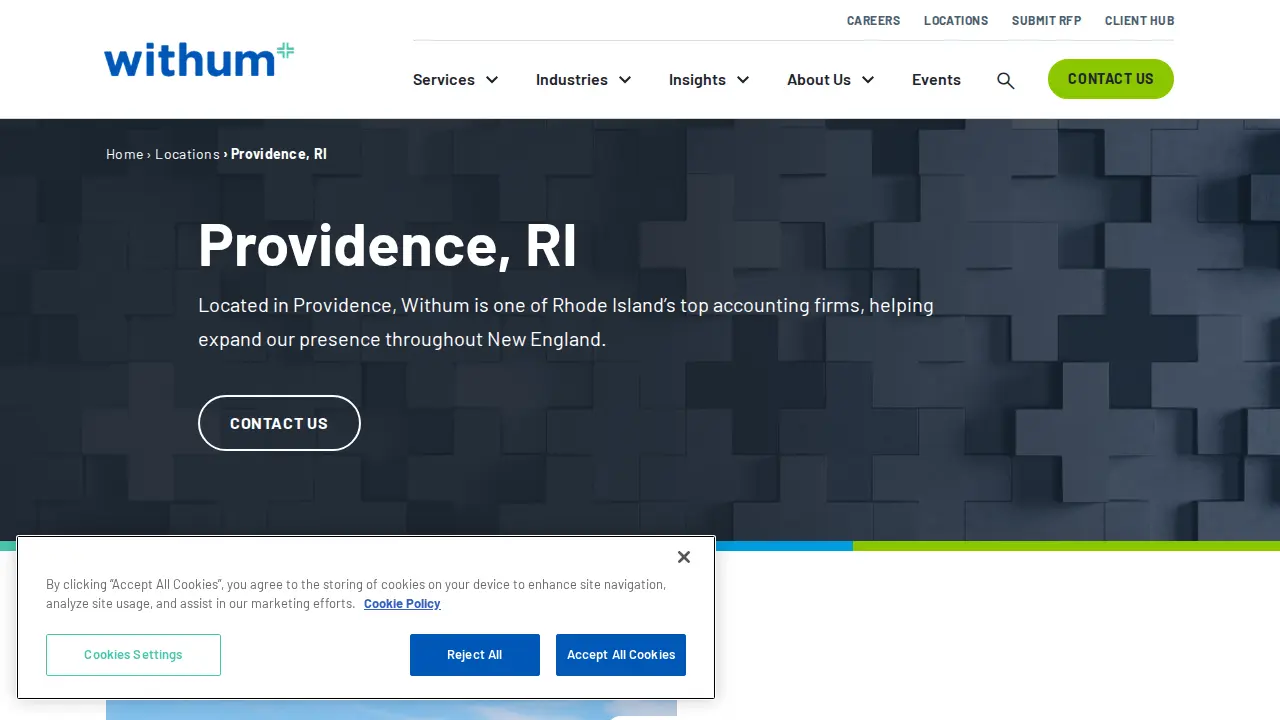Viewport: 1280px width, 720px height.
Task: Open the search magnifier icon
Action: 1006,80
